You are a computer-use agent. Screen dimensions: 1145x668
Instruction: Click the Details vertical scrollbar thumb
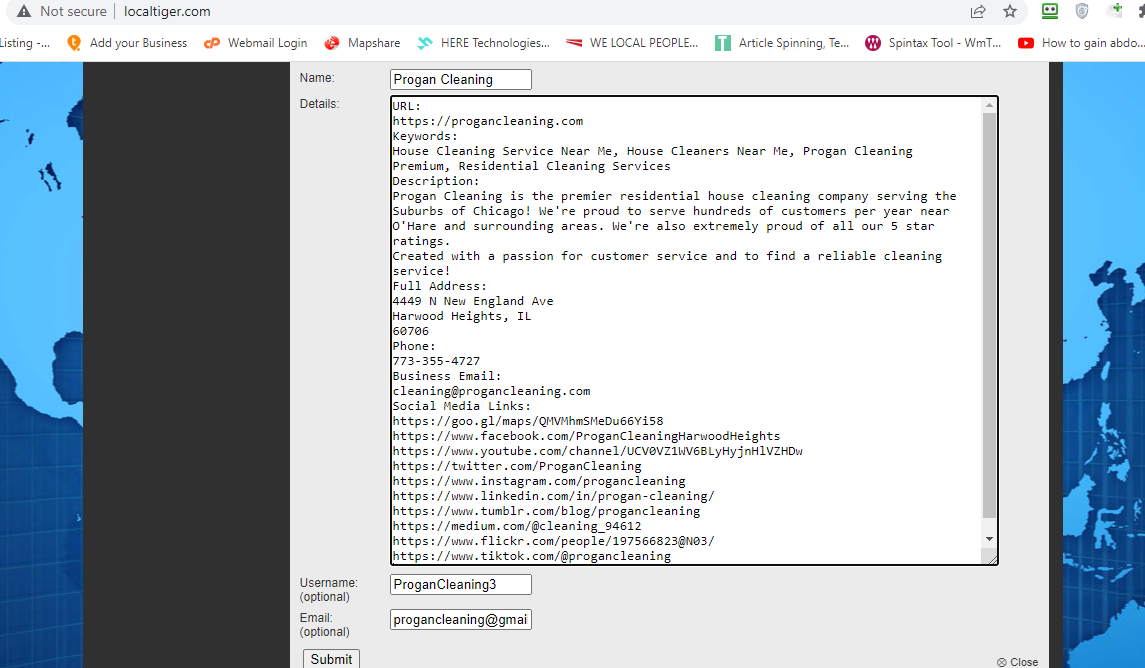989,315
